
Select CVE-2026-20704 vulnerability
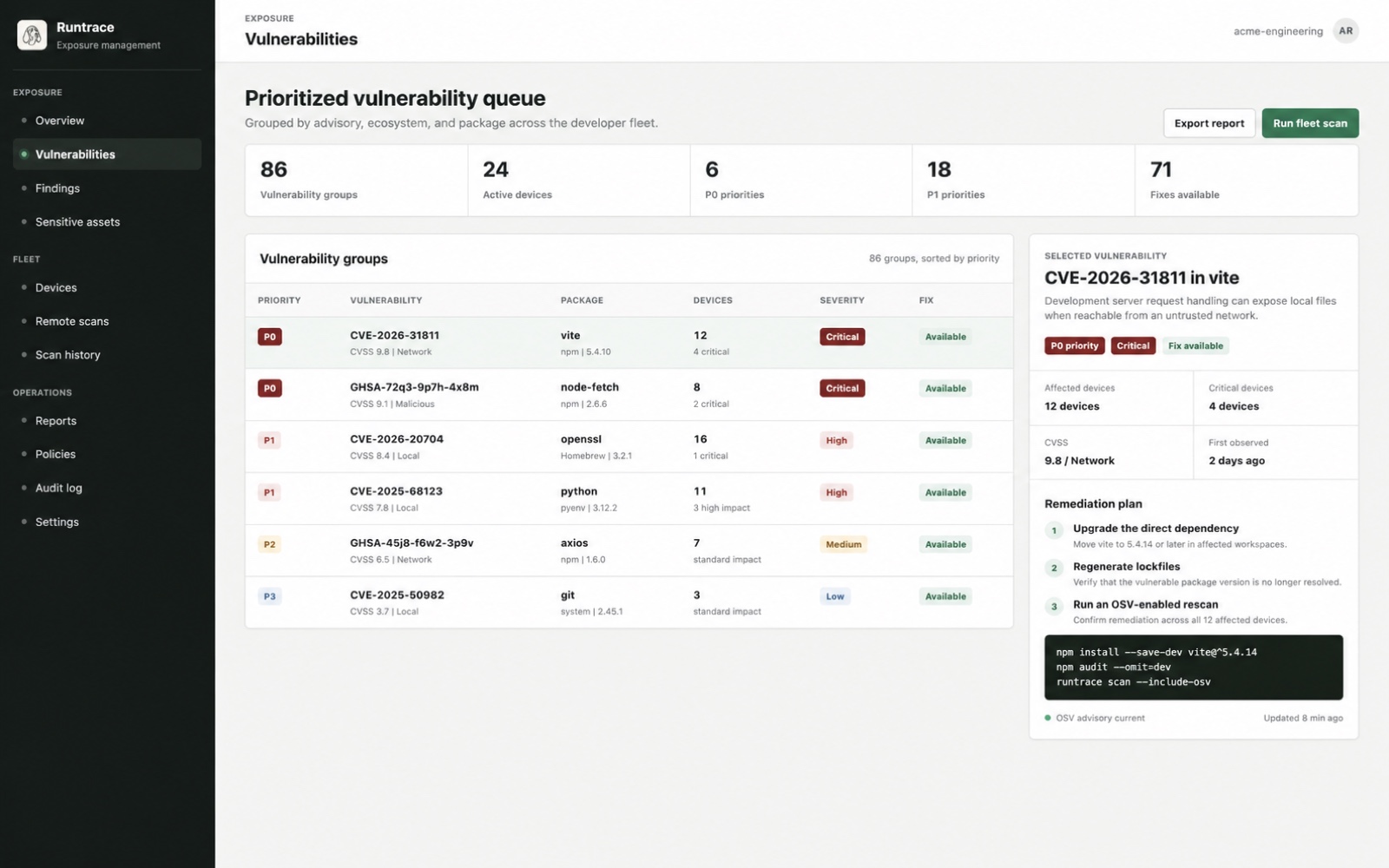(629, 447)
